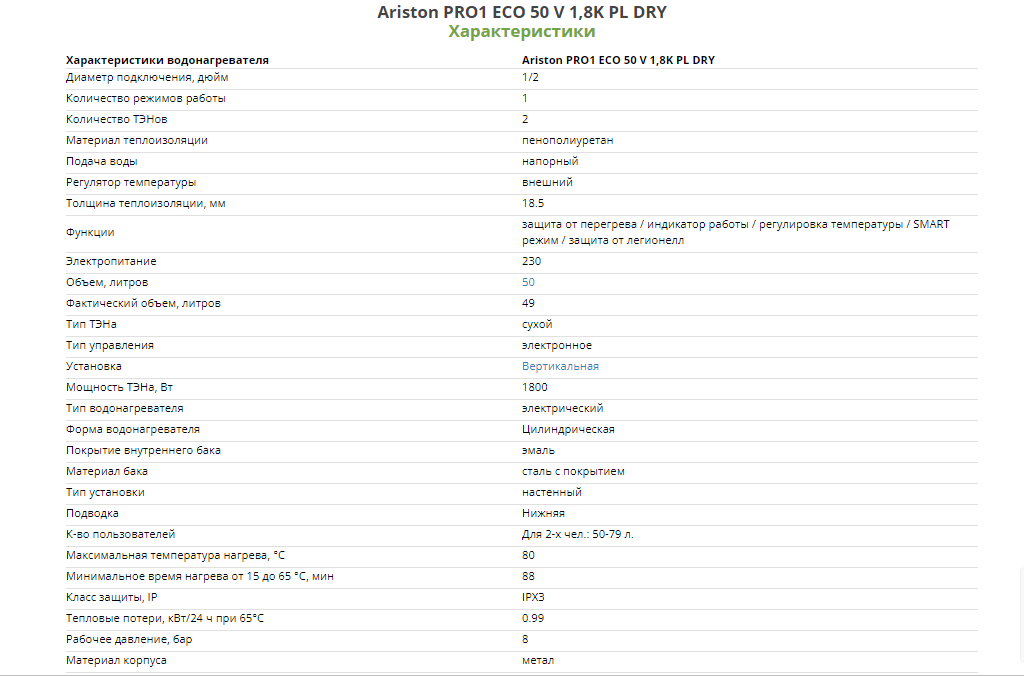Click the 'сталь с покрытием' tank material value
1024x676 pixels.
[573, 471]
